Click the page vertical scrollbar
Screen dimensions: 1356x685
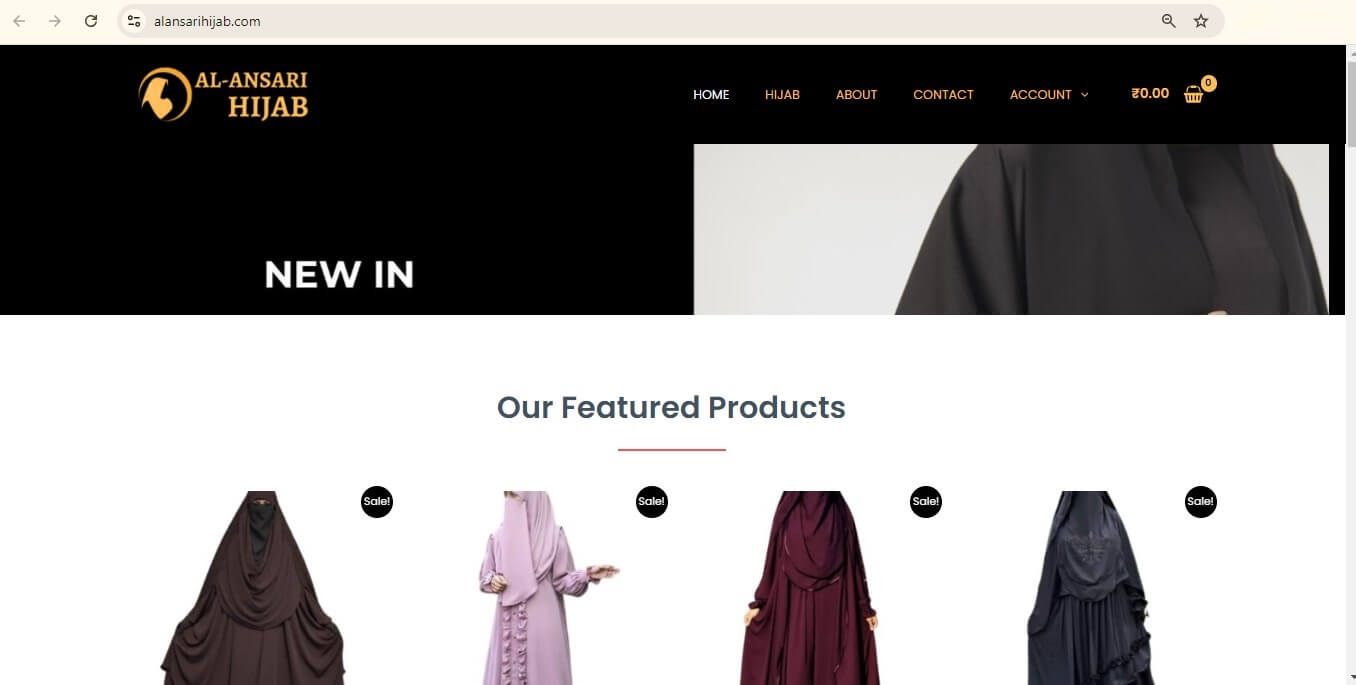(x=1350, y=365)
